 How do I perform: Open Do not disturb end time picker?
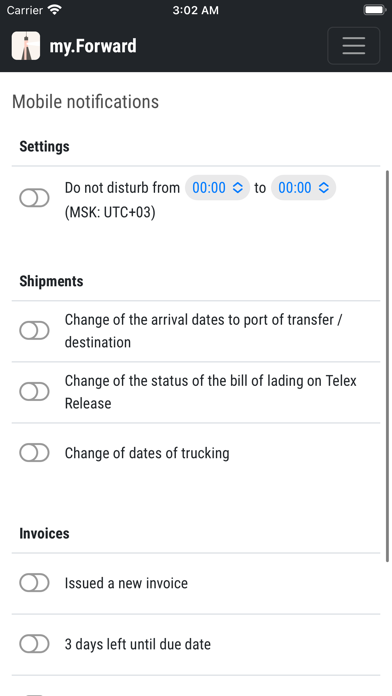coord(304,188)
